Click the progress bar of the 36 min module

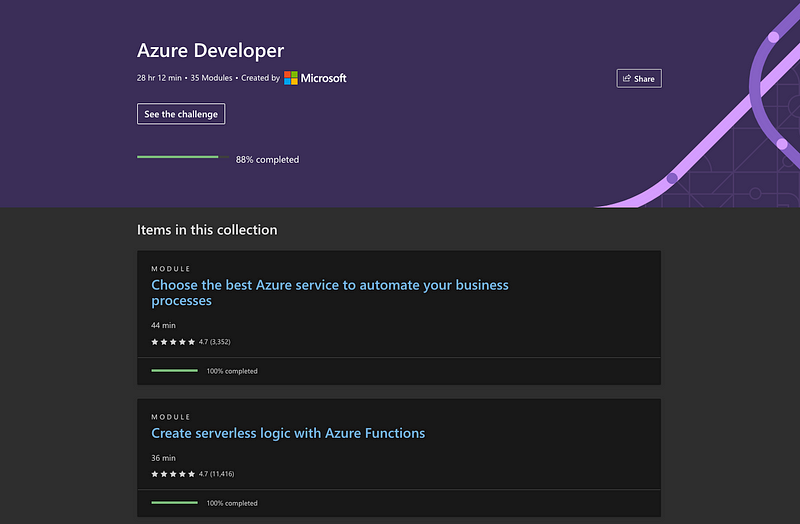pyautogui.click(x=174, y=503)
